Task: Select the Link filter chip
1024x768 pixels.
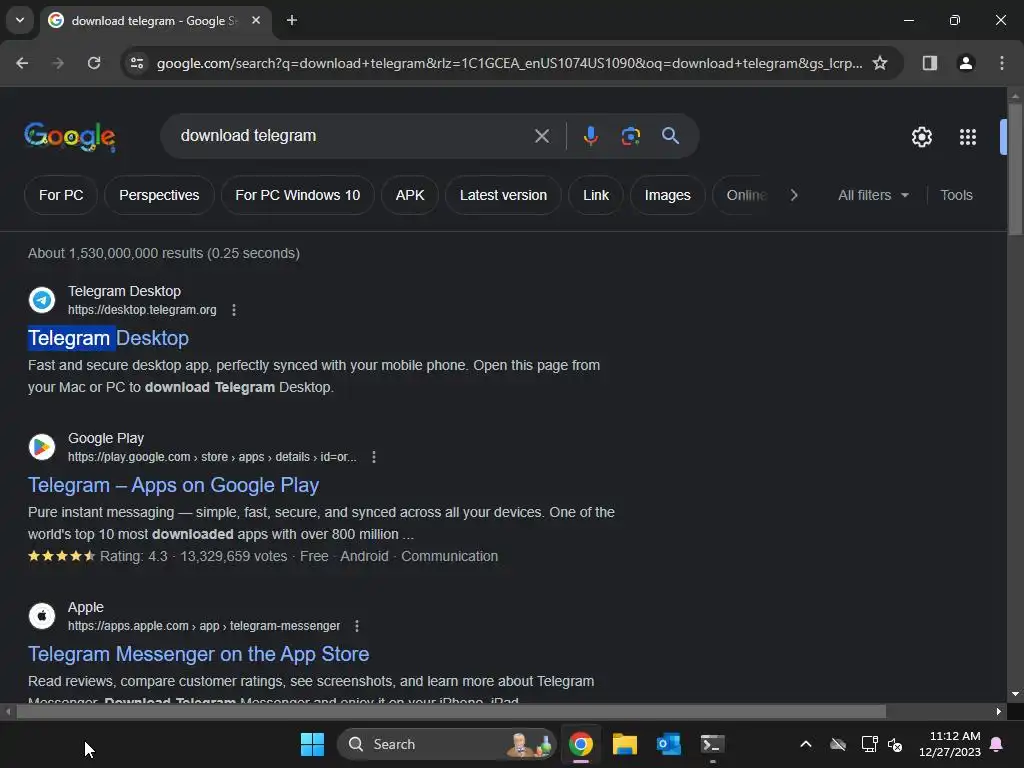Action: (596, 195)
